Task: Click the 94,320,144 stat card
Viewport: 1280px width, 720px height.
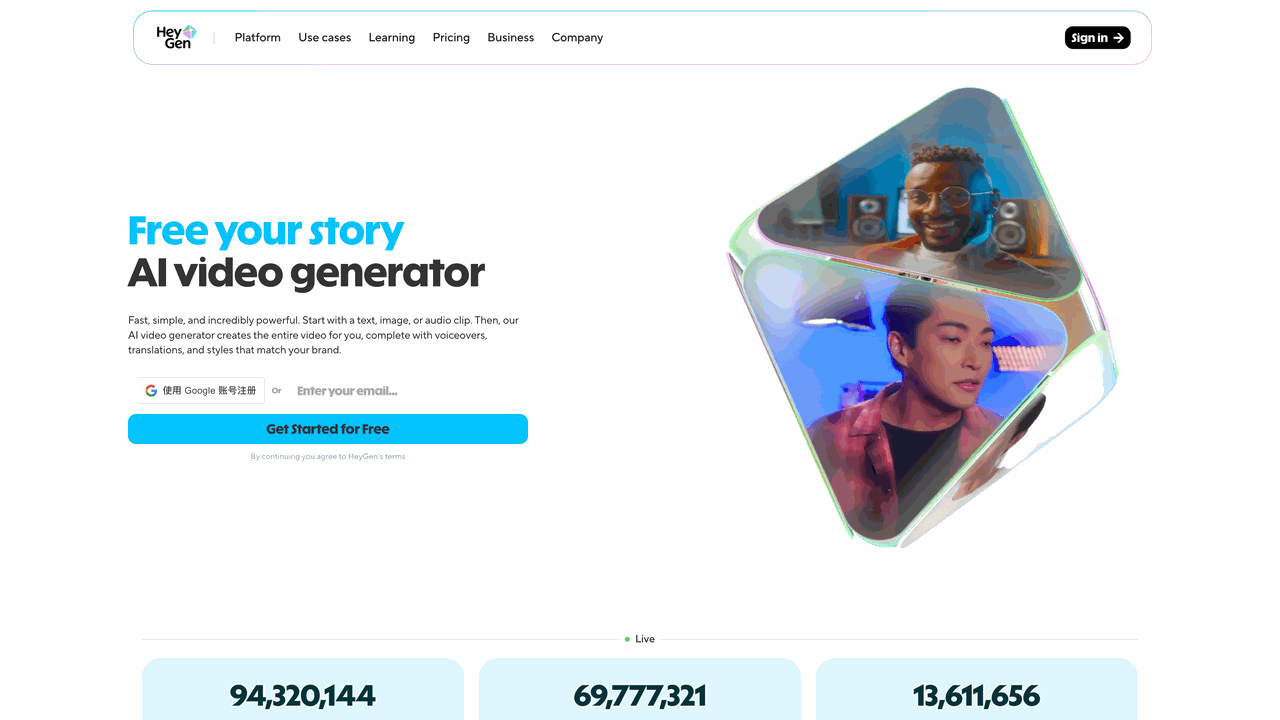Action: pyautogui.click(x=303, y=689)
